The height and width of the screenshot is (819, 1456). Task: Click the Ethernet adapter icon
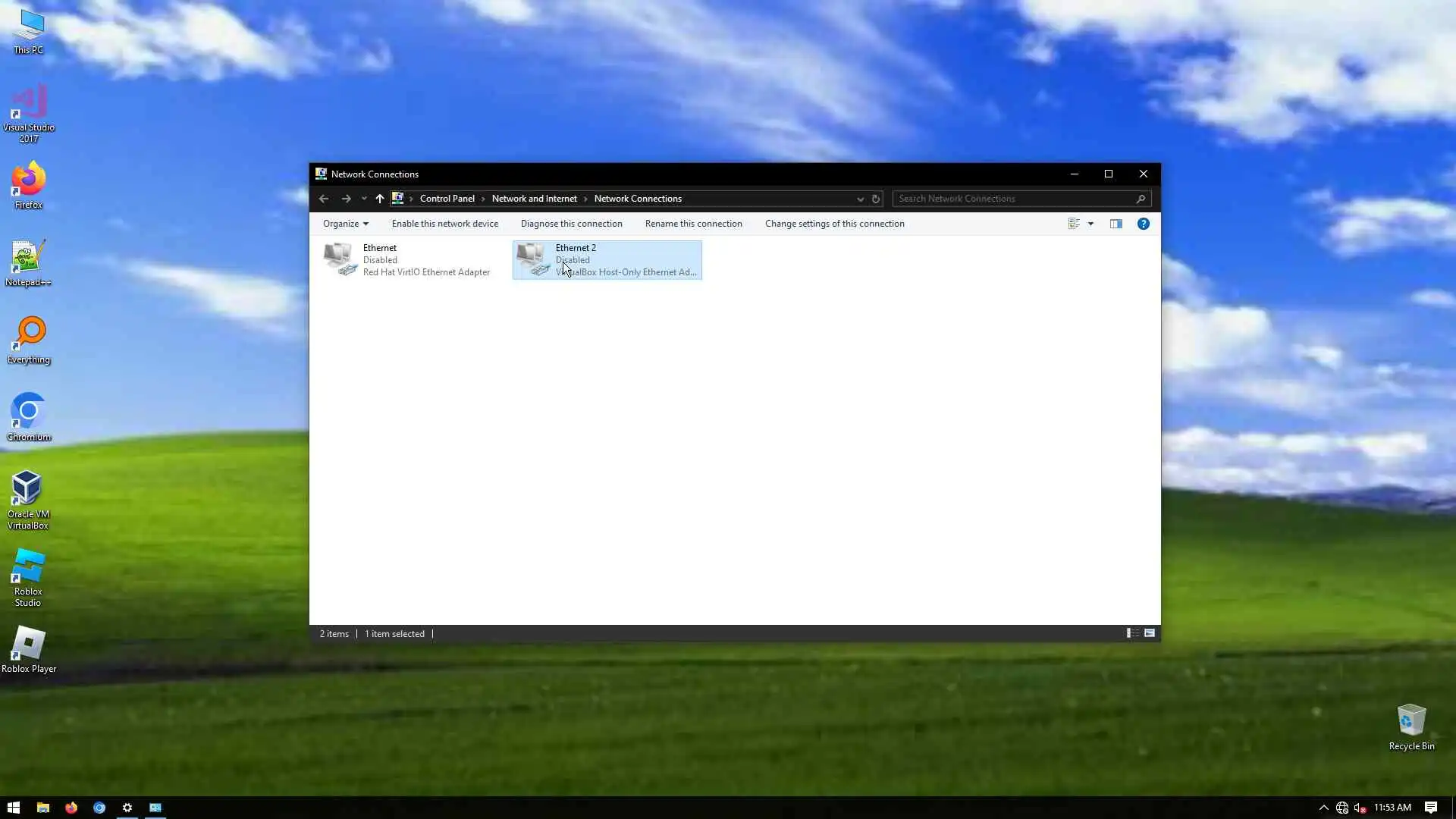click(x=340, y=259)
